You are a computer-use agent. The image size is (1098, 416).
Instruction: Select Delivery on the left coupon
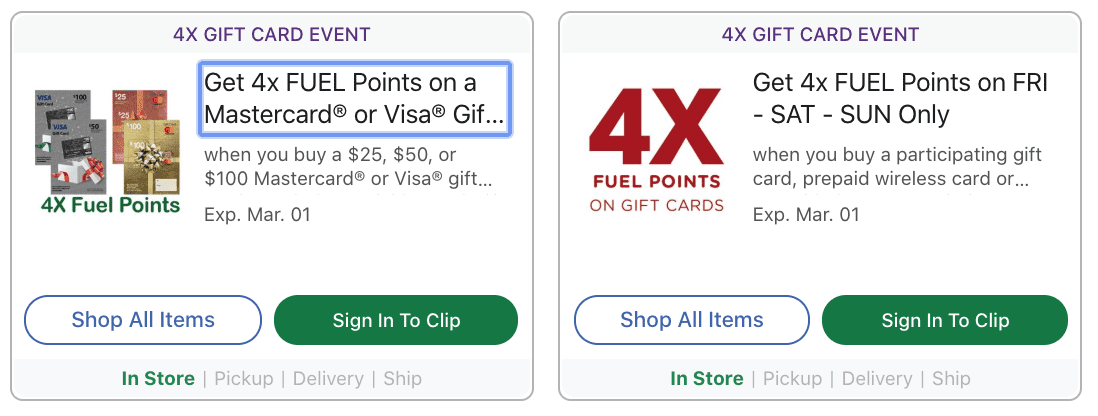pos(328,379)
